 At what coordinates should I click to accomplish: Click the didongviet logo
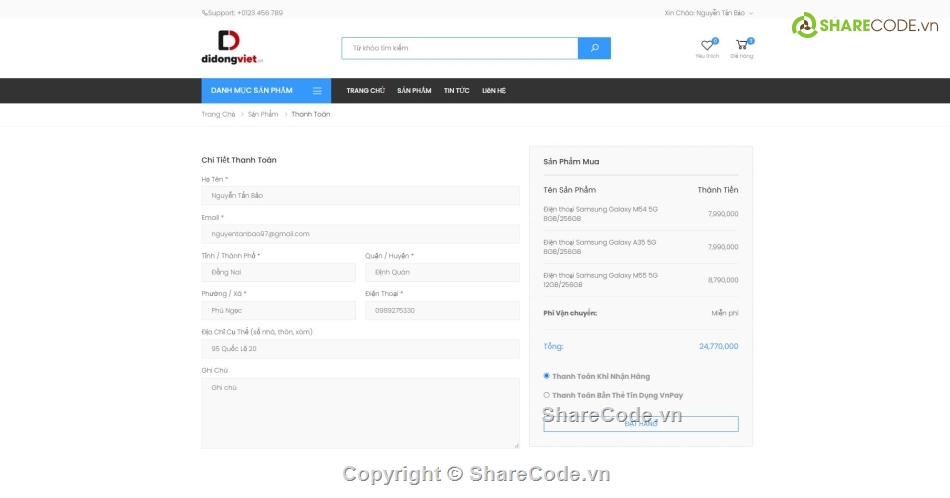(232, 47)
